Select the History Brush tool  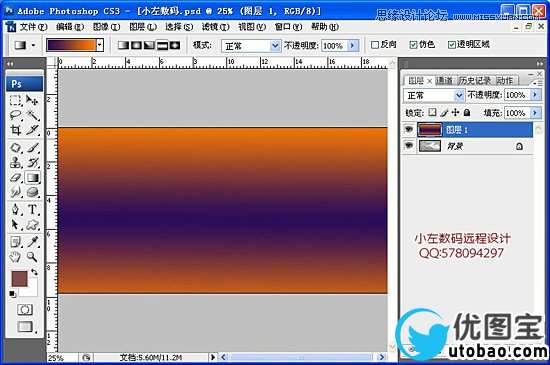pos(32,162)
